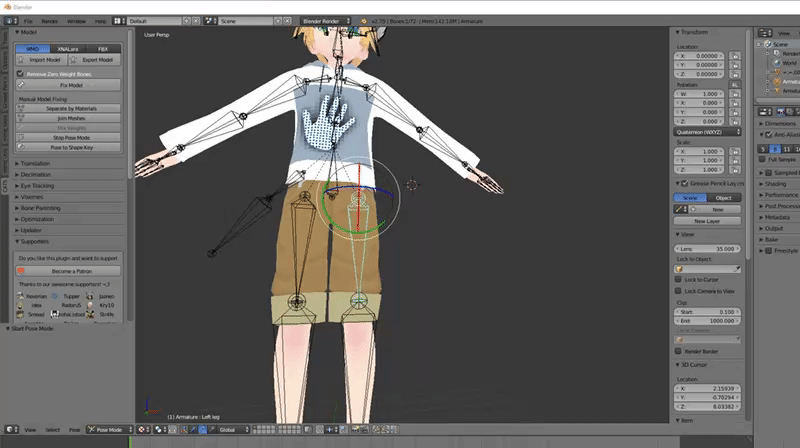Open the File menu
This screenshot has width=800, height=448.
[x=28, y=21]
